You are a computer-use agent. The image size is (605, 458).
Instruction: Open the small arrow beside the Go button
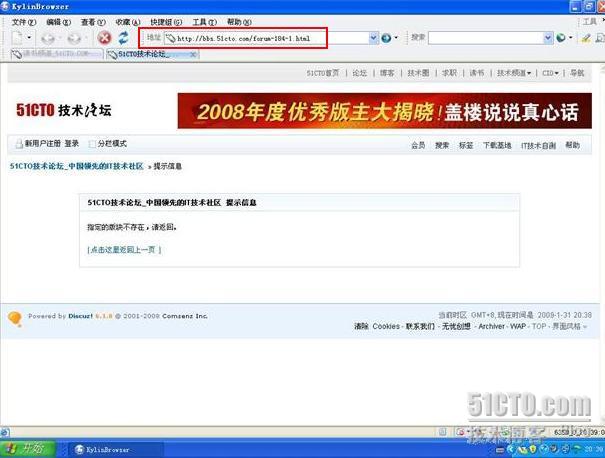click(x=396, y=38)
